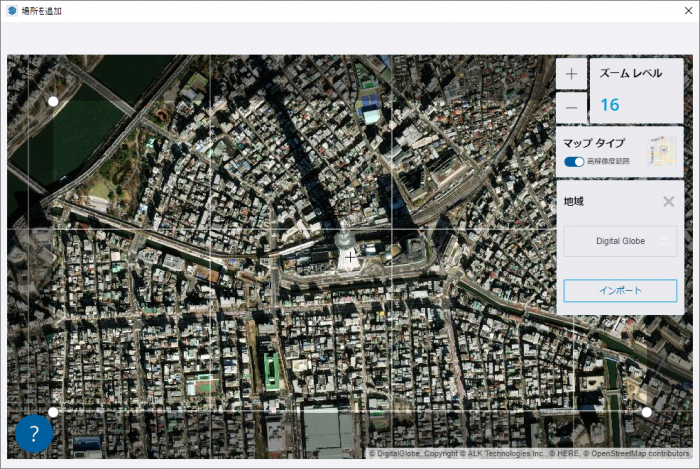The height and width of the screenshot is (469, 700).
Task: Toggle the 高解像度範囲 switch
Action: pos(574,161)
